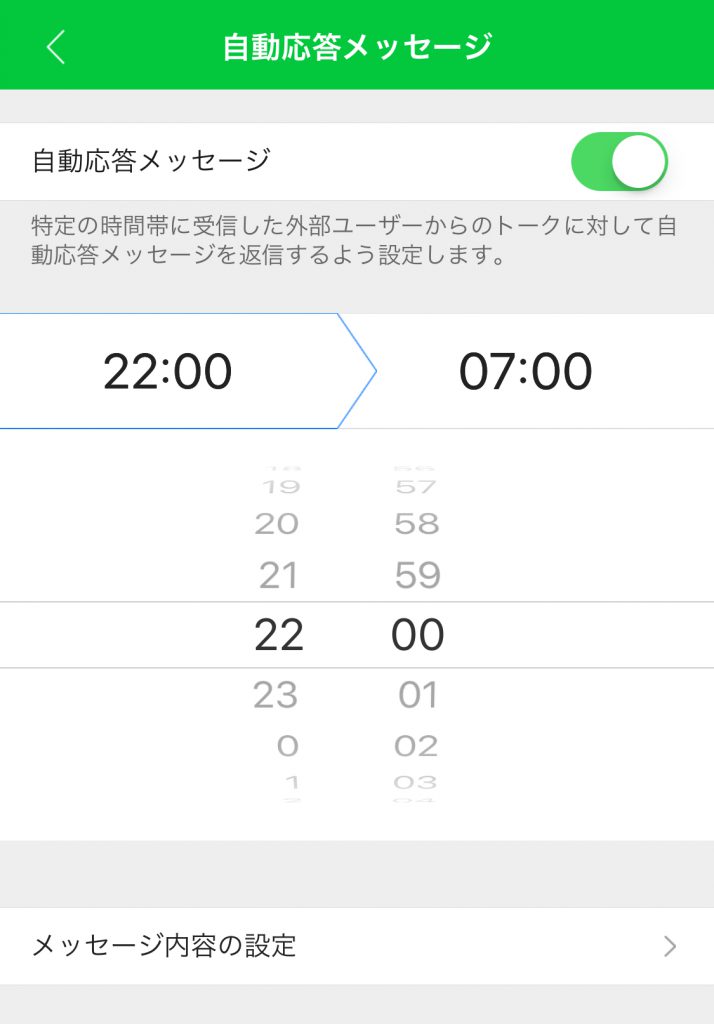Select the 22:00 start time tab
714x1024 pixels.
pos(168,372)
